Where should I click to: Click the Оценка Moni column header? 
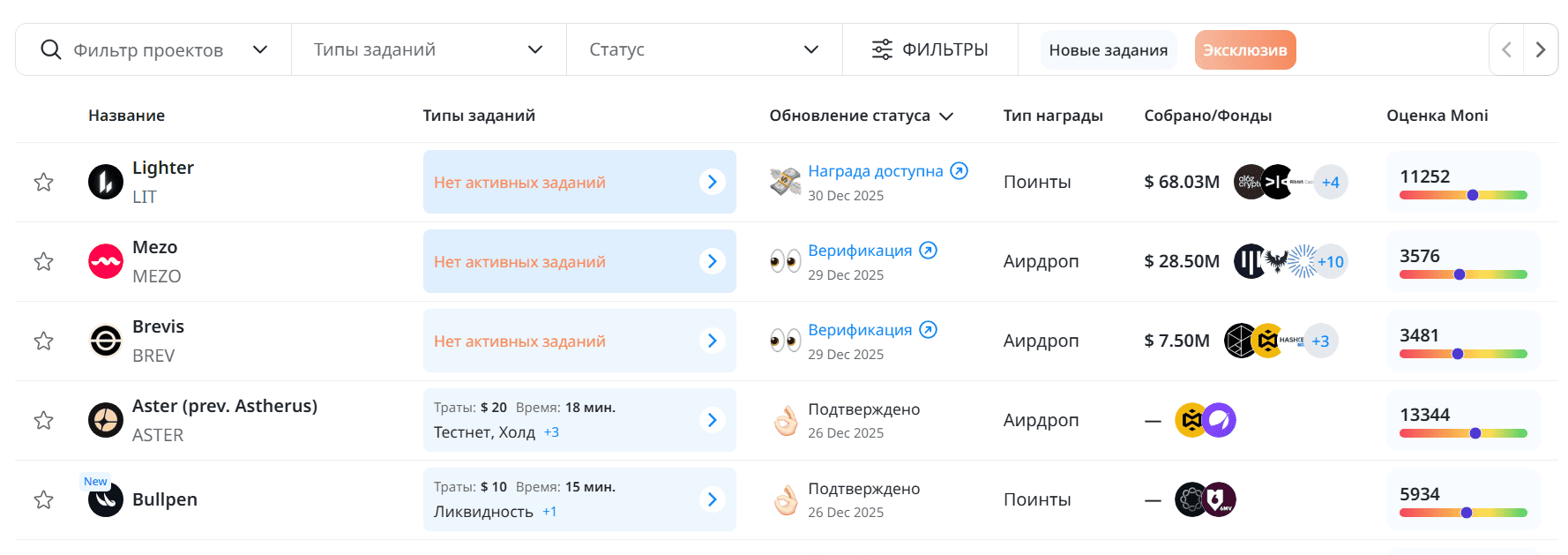coord(1437,116)
